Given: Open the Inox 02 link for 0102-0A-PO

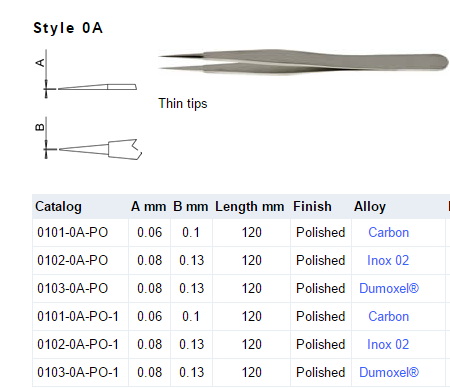Looking at the screenshot, I should (x=388, y=260).
